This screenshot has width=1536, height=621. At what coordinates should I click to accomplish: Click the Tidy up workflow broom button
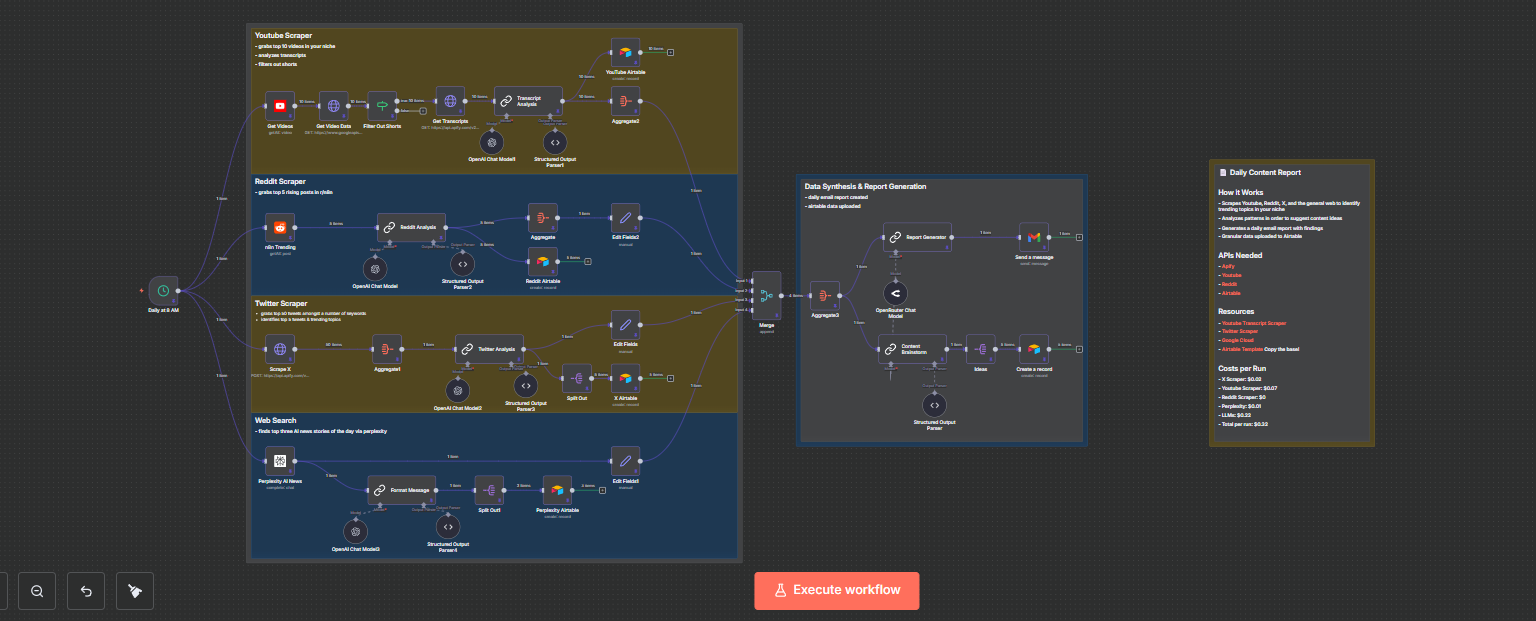[135, 591]
